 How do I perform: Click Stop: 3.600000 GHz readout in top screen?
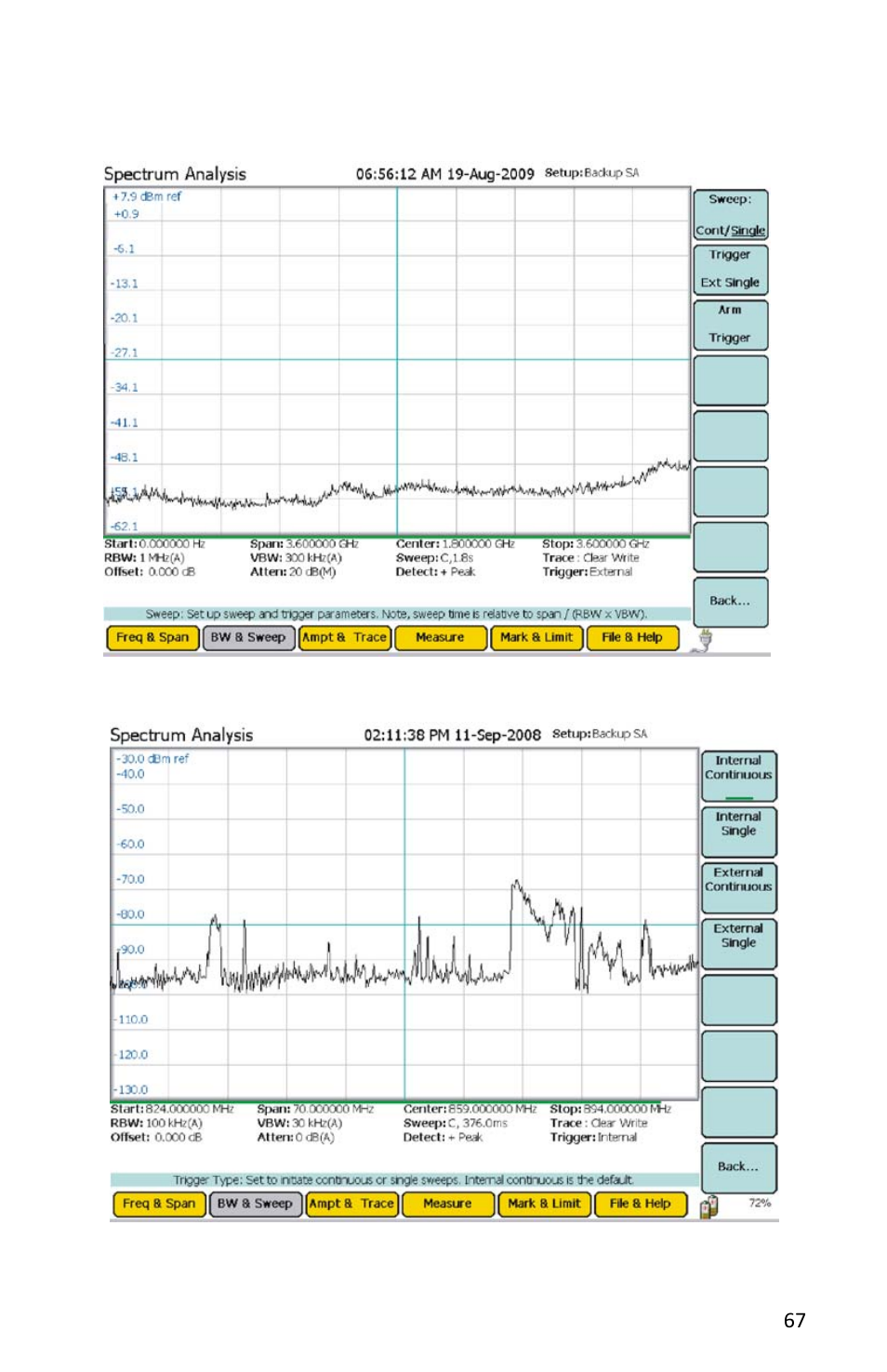pyautogui.click(x=596, y=544)
